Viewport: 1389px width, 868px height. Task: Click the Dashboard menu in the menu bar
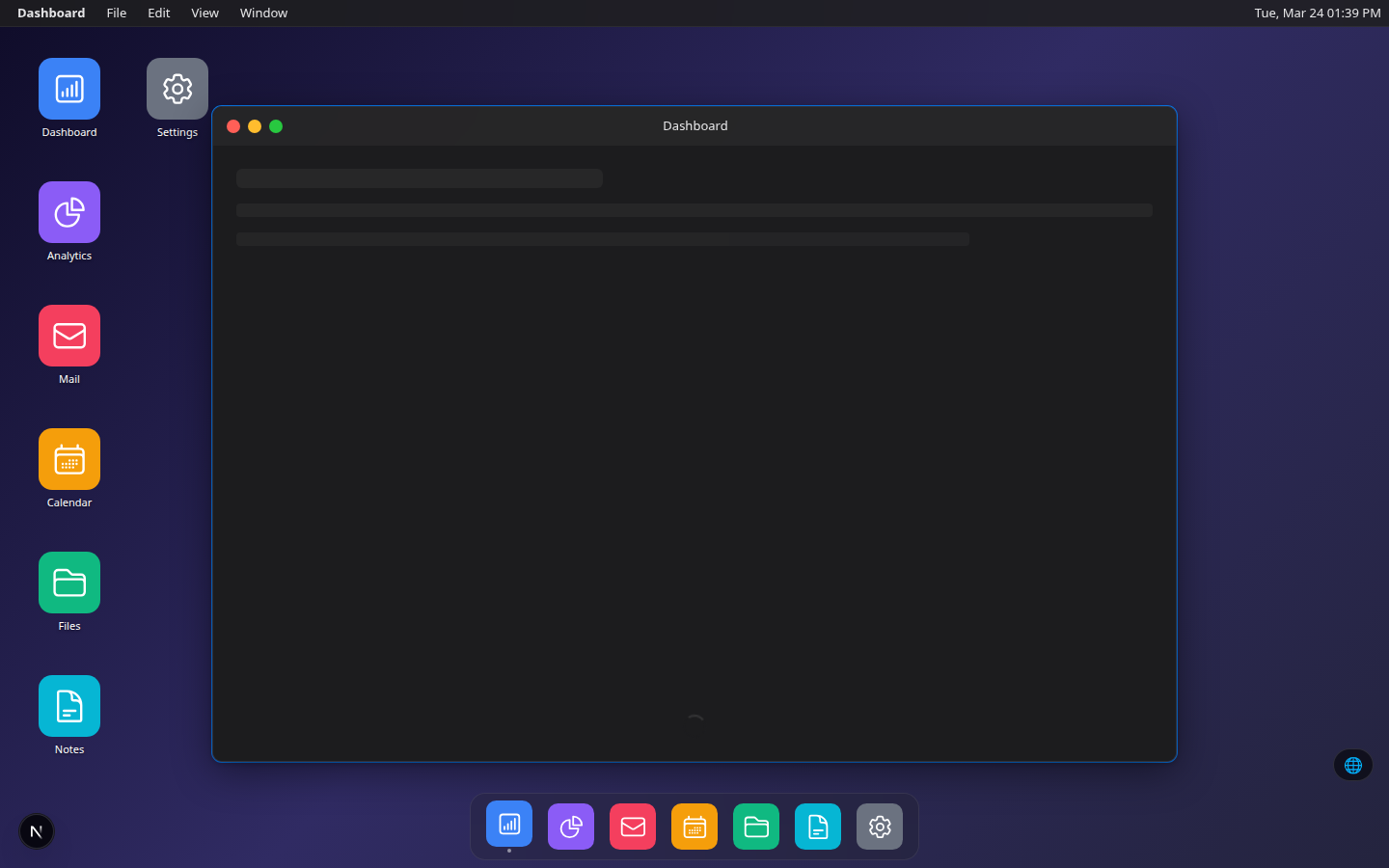50,13
